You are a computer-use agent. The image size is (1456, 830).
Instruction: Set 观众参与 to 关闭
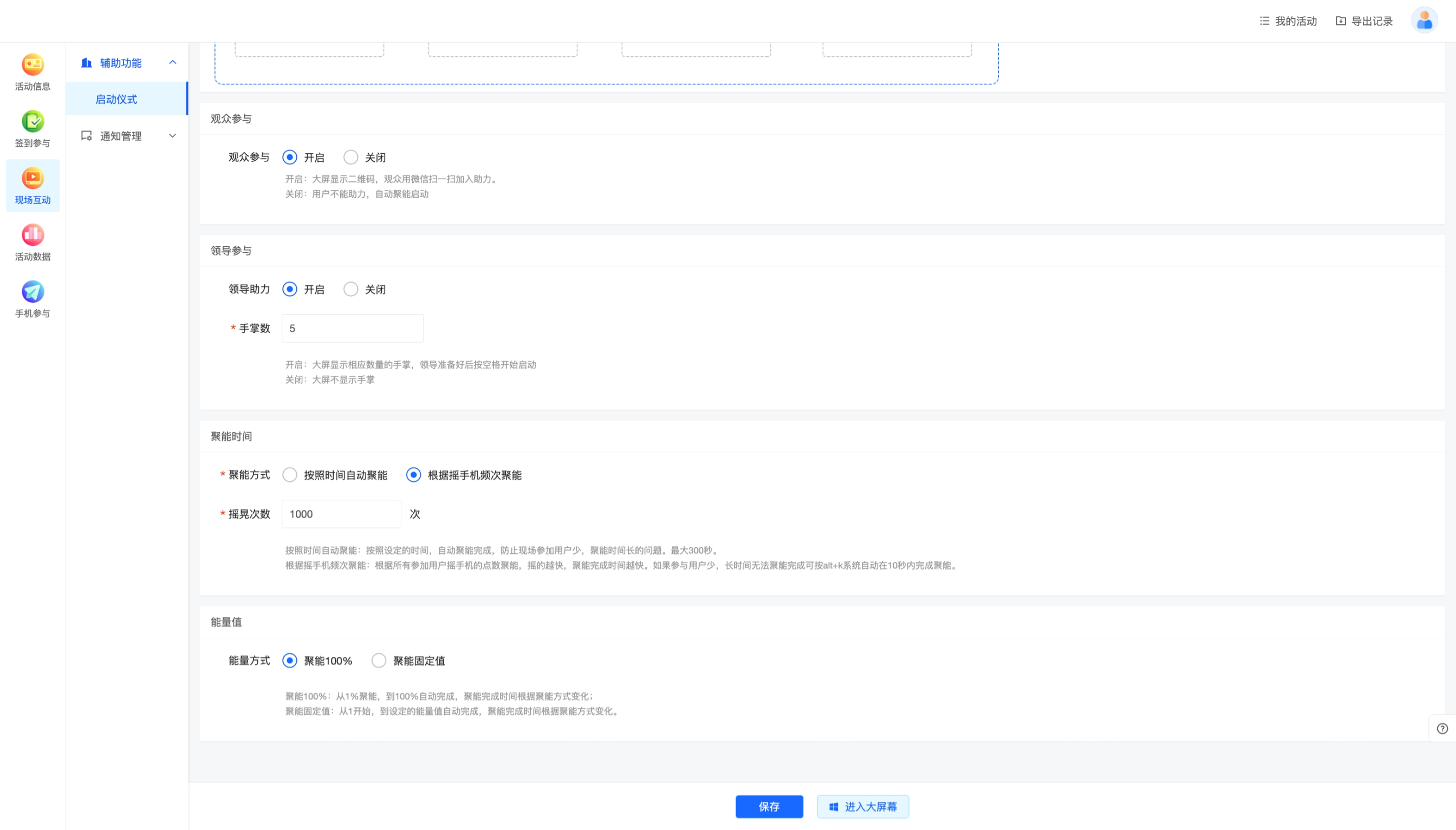click(351, 158)
